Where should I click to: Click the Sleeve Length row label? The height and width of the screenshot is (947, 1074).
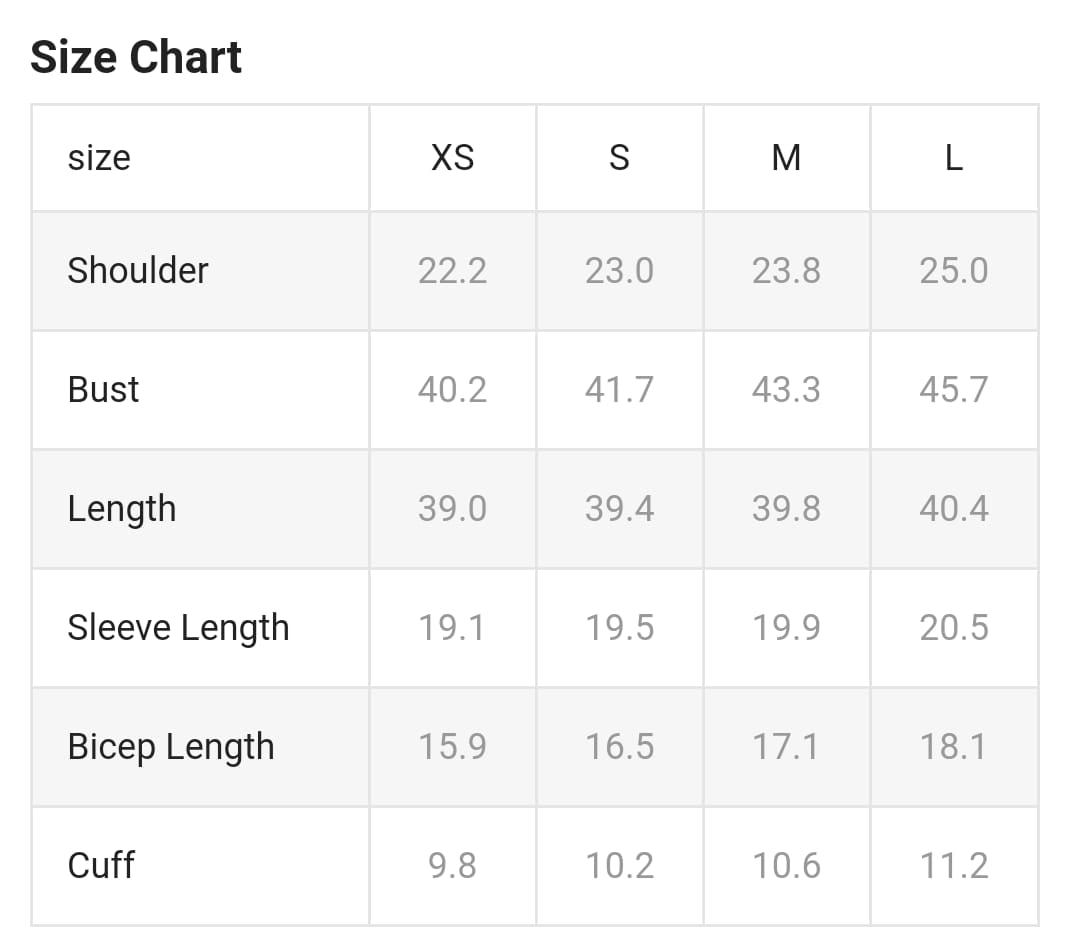(178, 628)
